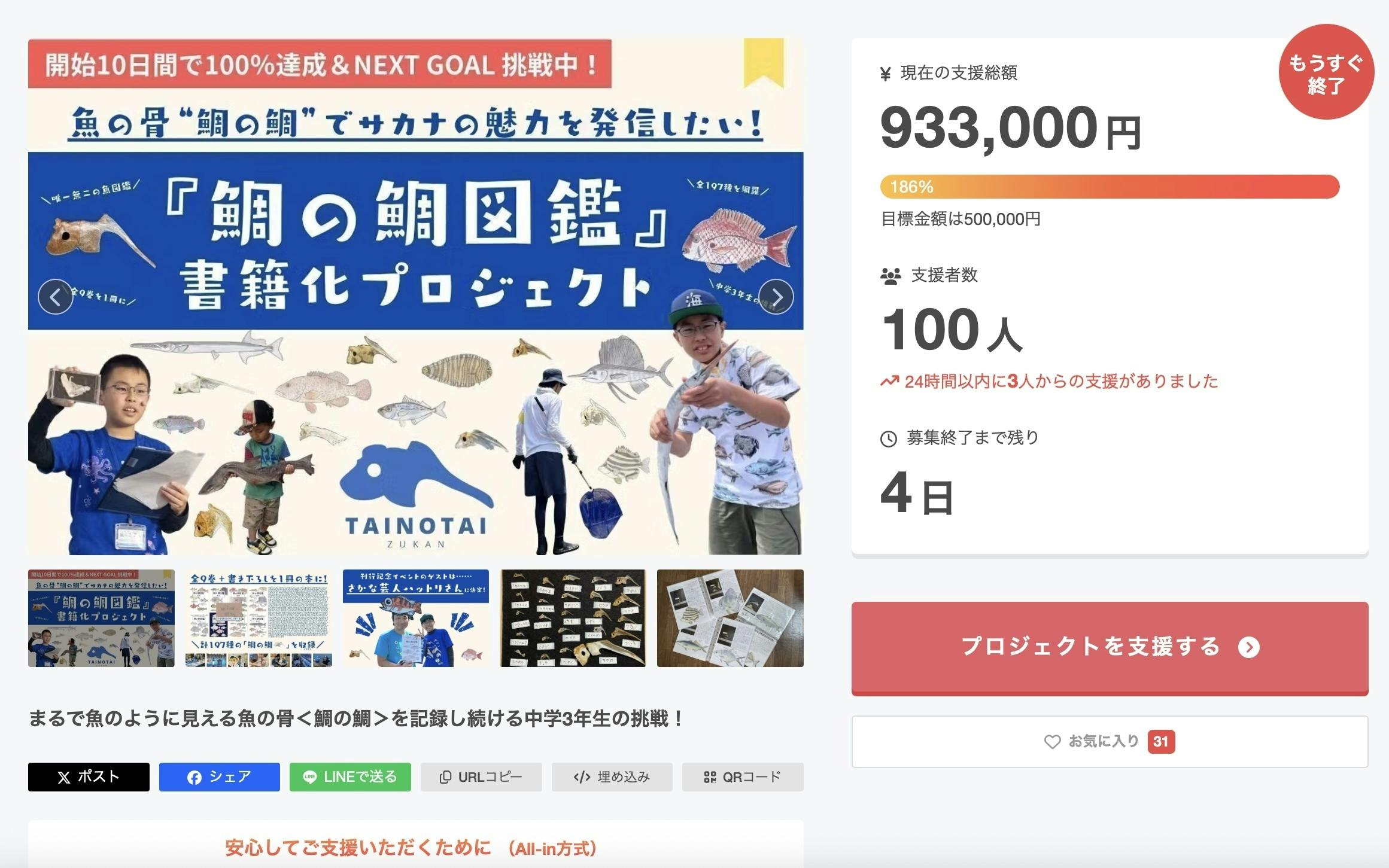Advance to the next carousel image
Screen dimensions: 1389x868
[x=776, y=297]
